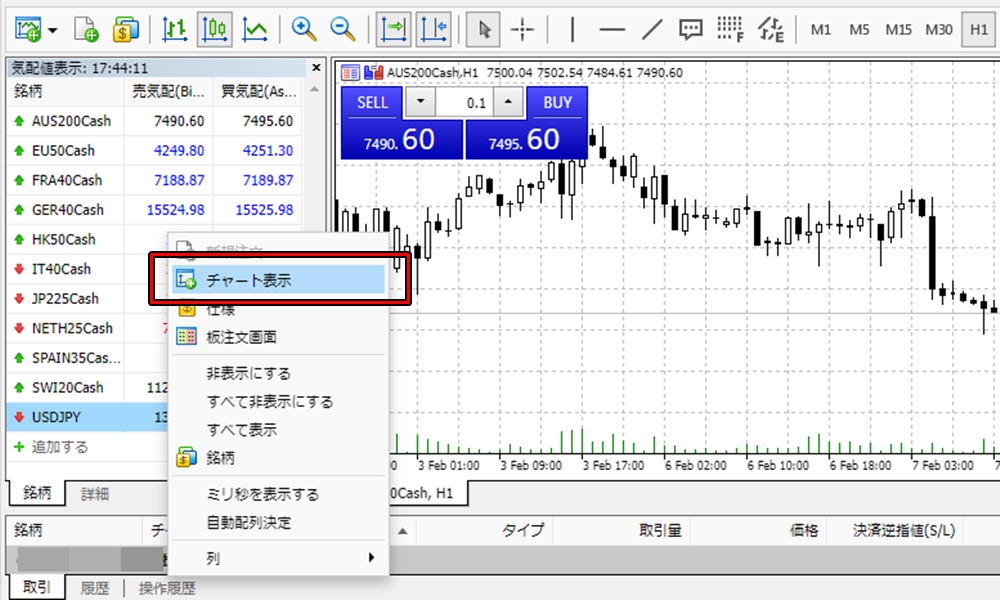Select the crosshair cursor tool
Screen dimensions: 1000x600
click(522, 29)
